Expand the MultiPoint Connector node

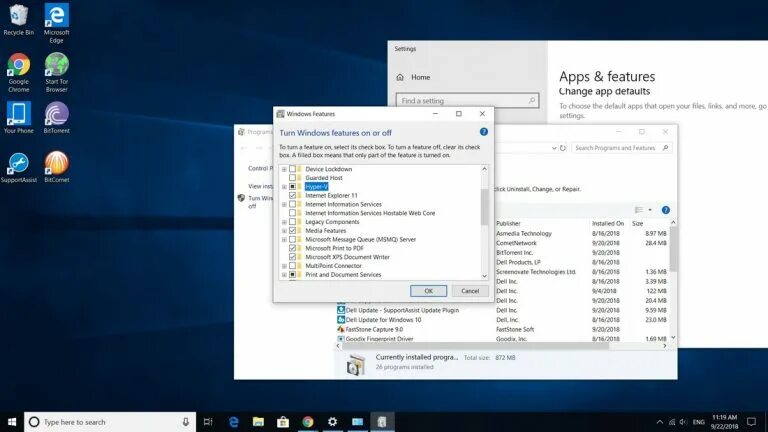pos(284,266)
